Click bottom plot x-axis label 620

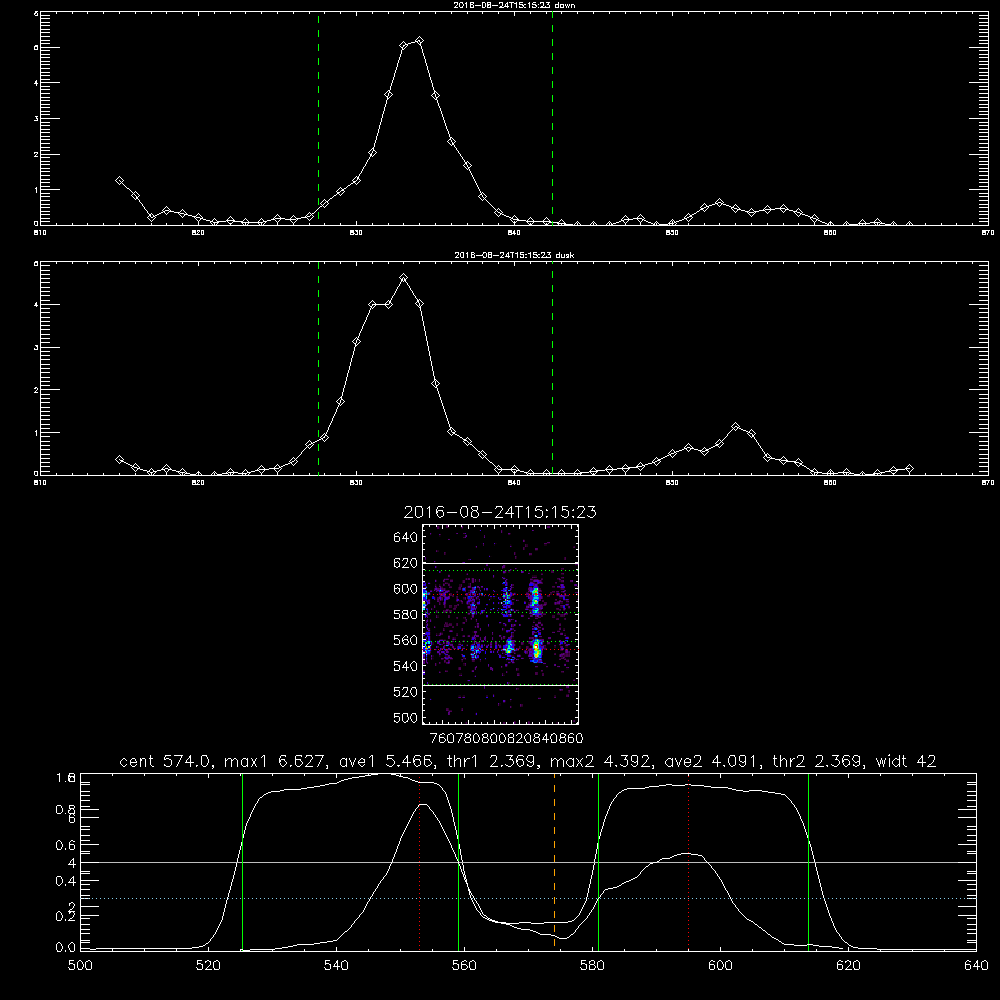(848, 966)
